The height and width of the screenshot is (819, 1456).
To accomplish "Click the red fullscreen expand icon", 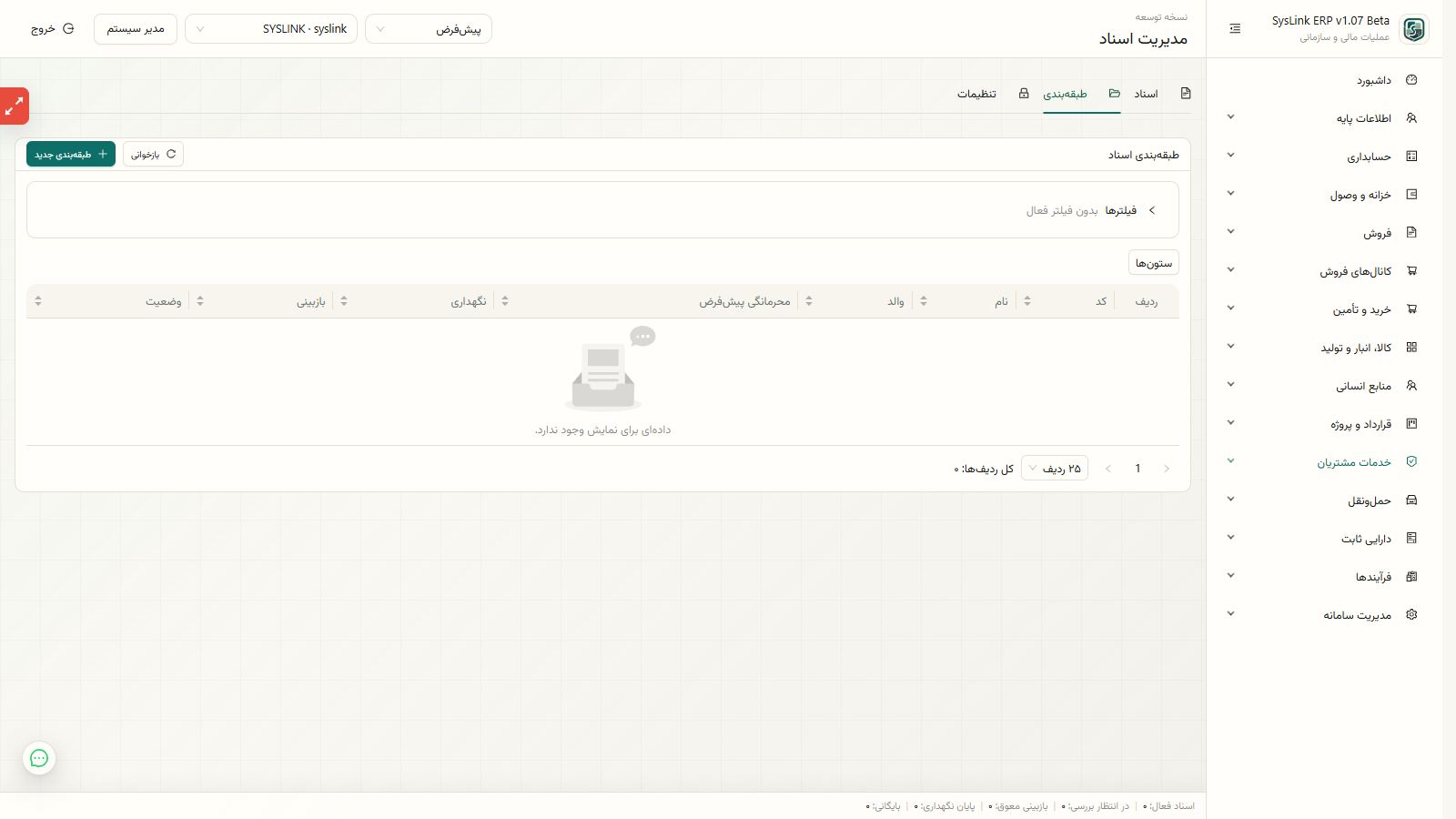I will 14,106.
